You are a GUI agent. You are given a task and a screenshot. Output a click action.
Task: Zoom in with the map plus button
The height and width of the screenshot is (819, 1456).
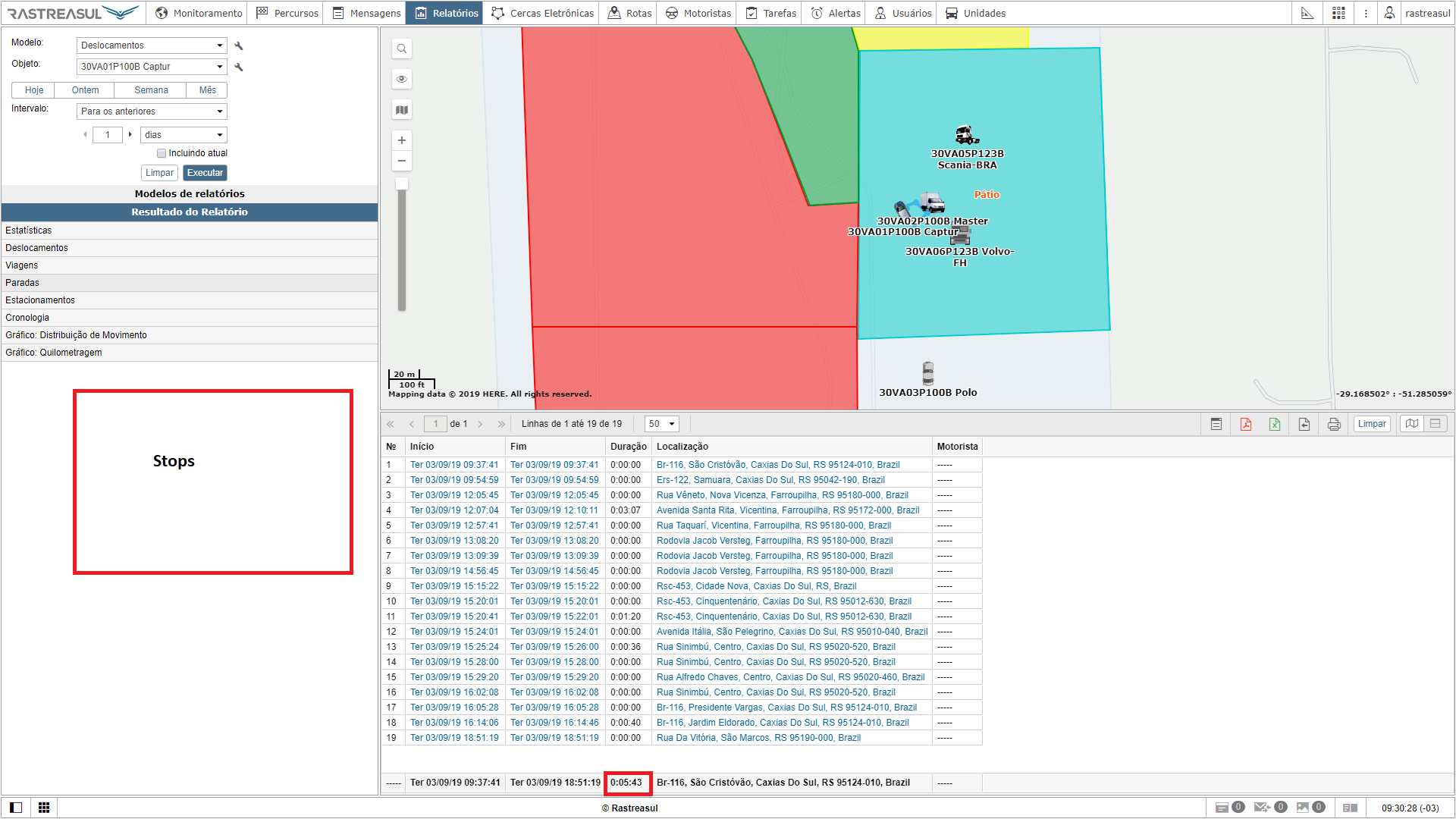(x=402, y=140)
